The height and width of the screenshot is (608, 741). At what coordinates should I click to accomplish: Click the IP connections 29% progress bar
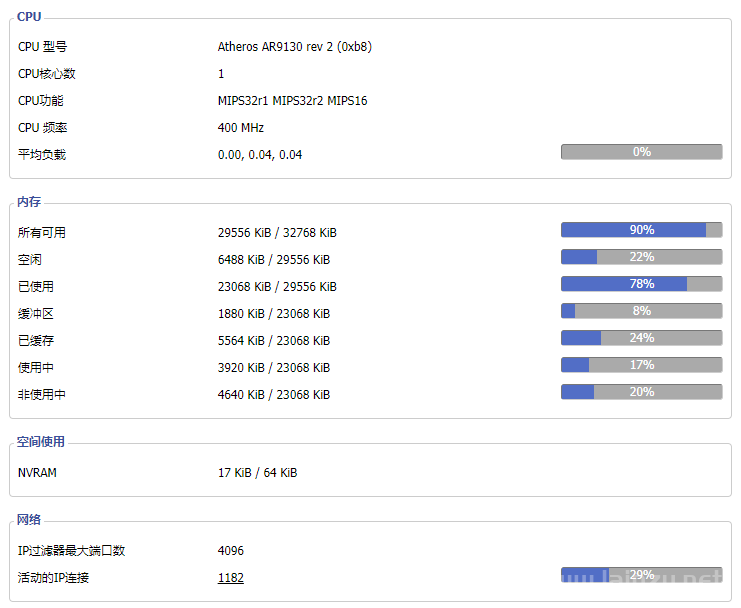tap(641, 575)
